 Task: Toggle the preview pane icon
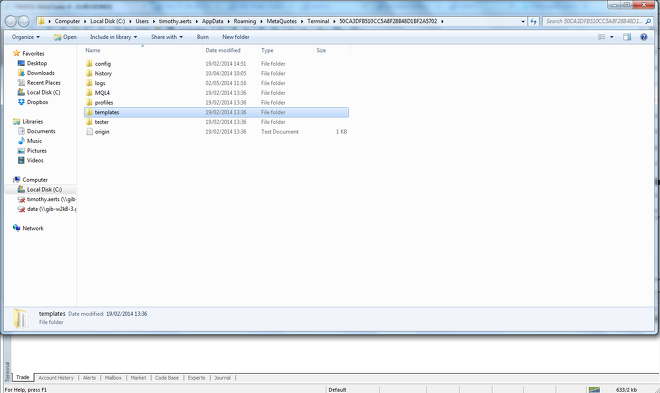(x=627, y=37)
